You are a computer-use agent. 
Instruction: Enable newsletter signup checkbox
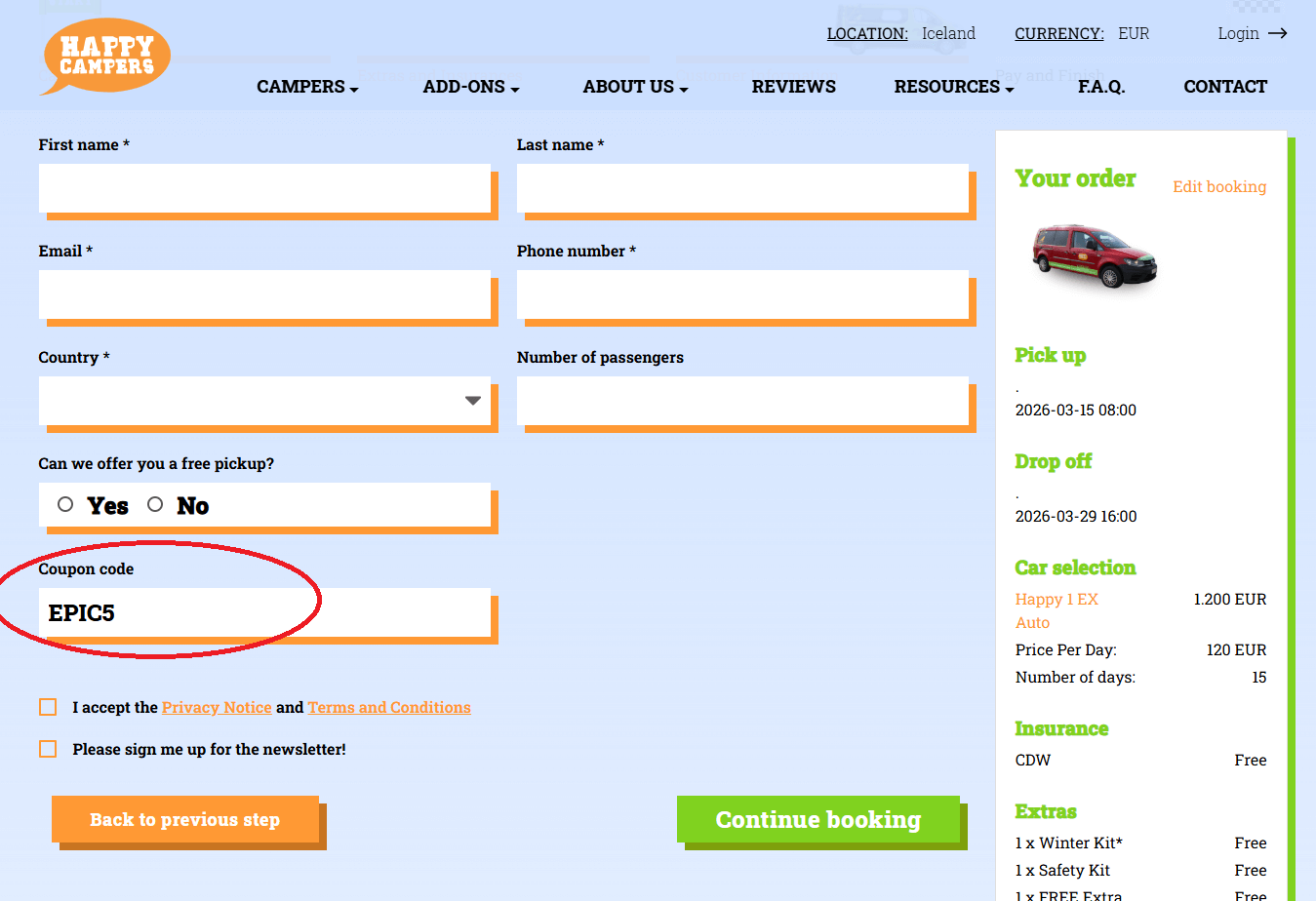pyautogui.click(x=48, y=749)
